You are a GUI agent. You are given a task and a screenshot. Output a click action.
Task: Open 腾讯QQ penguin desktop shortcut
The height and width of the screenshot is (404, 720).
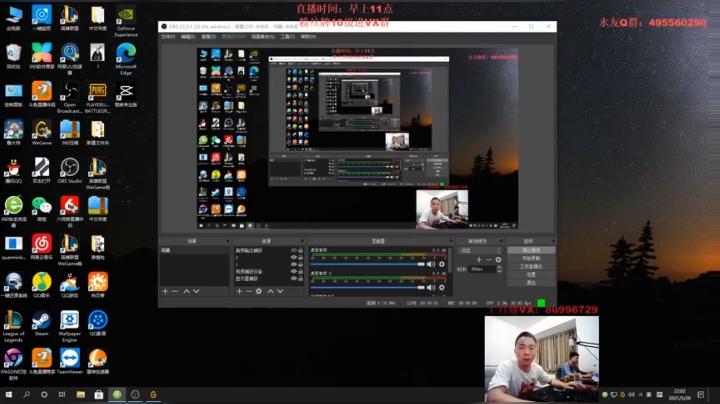[13, 171]
